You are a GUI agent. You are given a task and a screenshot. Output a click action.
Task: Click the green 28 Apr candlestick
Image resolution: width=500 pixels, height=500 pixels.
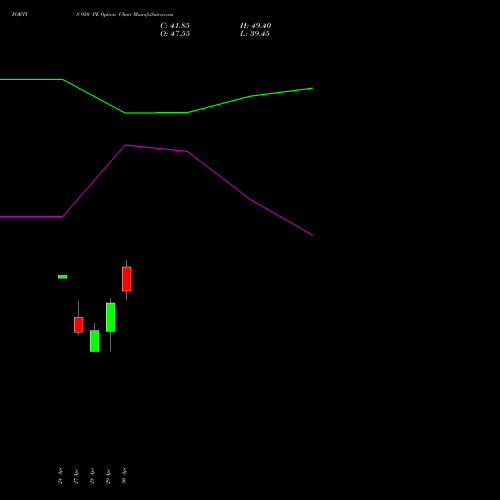pyautogui.click(x=95, y=341)
